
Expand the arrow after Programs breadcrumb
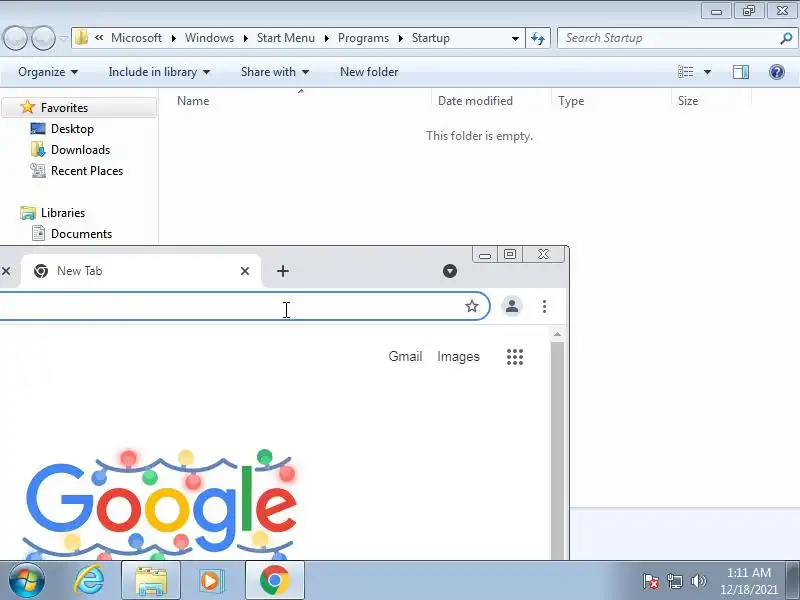click(x=401, y=38)
